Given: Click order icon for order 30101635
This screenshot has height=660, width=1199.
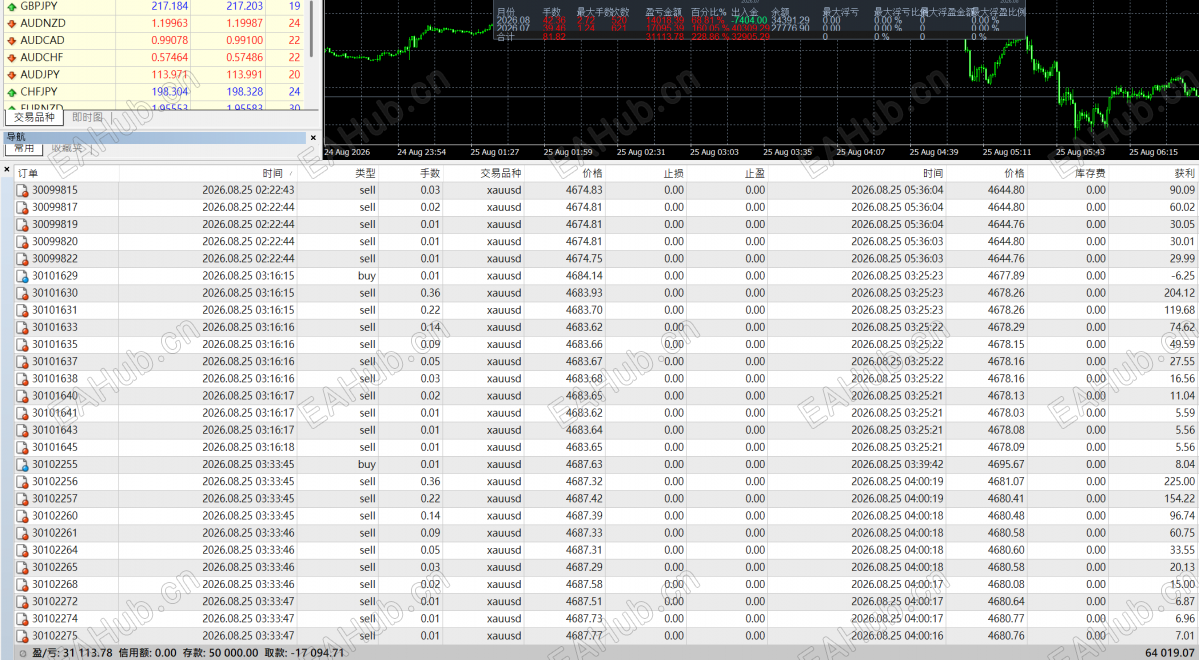Looking at the screenshot, I should pyautogui.click(x=23, y=344).
